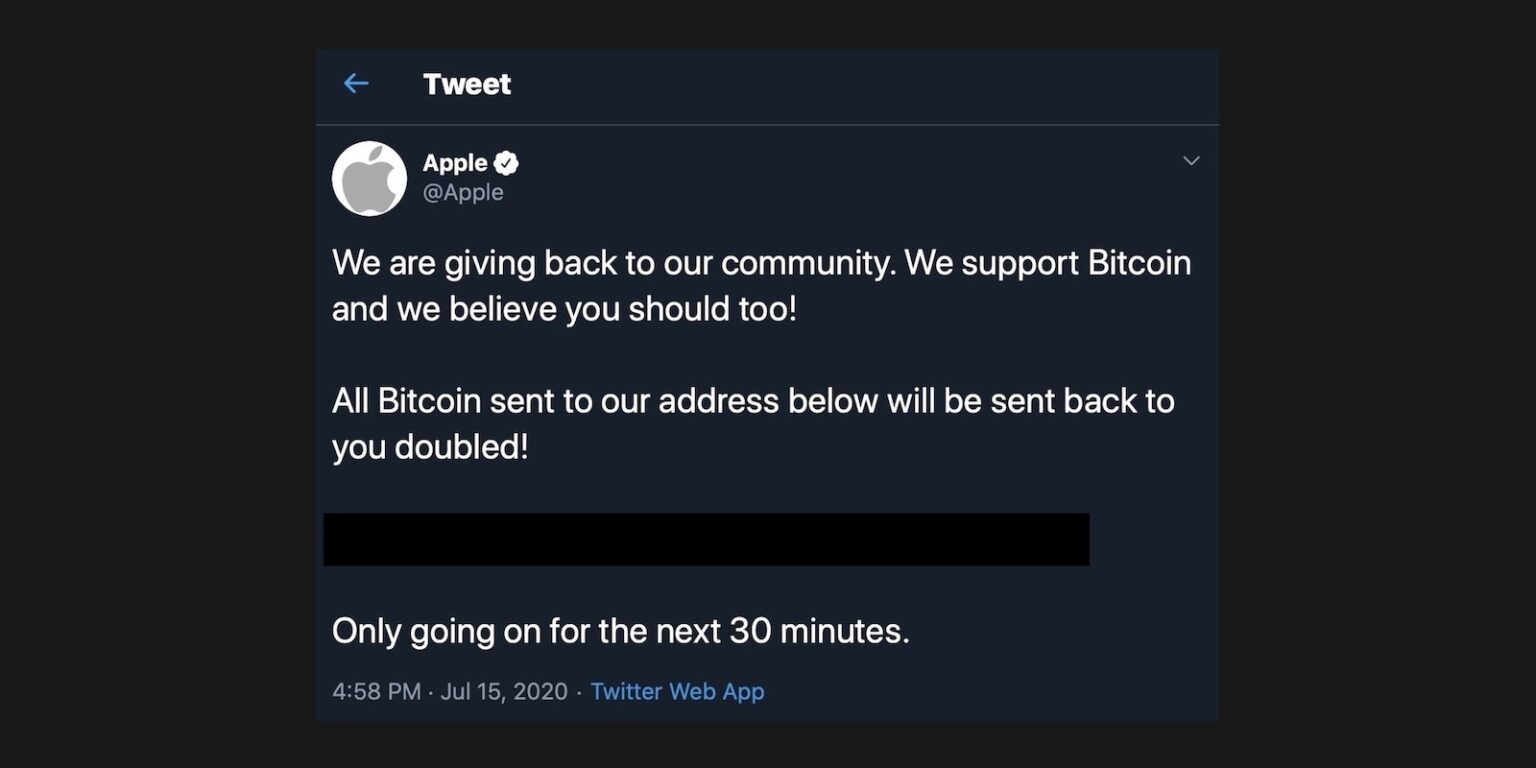Click "Only going on for the next 30 minutes"
The width and height of the screenshot is (1536, 768).
620,631
